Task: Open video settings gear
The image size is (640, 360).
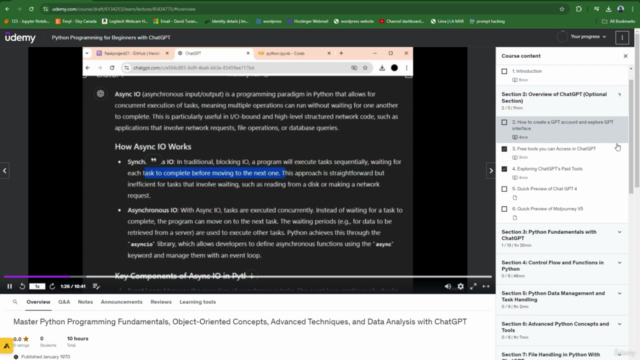Action: [x=460, y=286]
